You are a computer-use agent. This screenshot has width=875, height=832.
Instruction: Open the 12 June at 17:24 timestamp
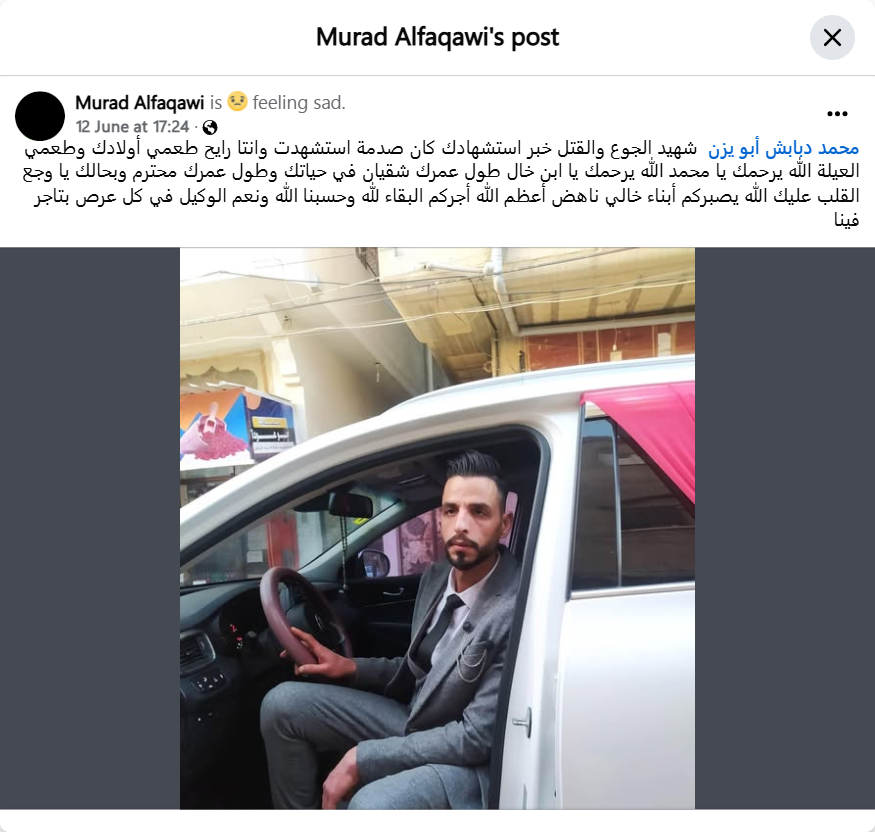pos(132,127)
